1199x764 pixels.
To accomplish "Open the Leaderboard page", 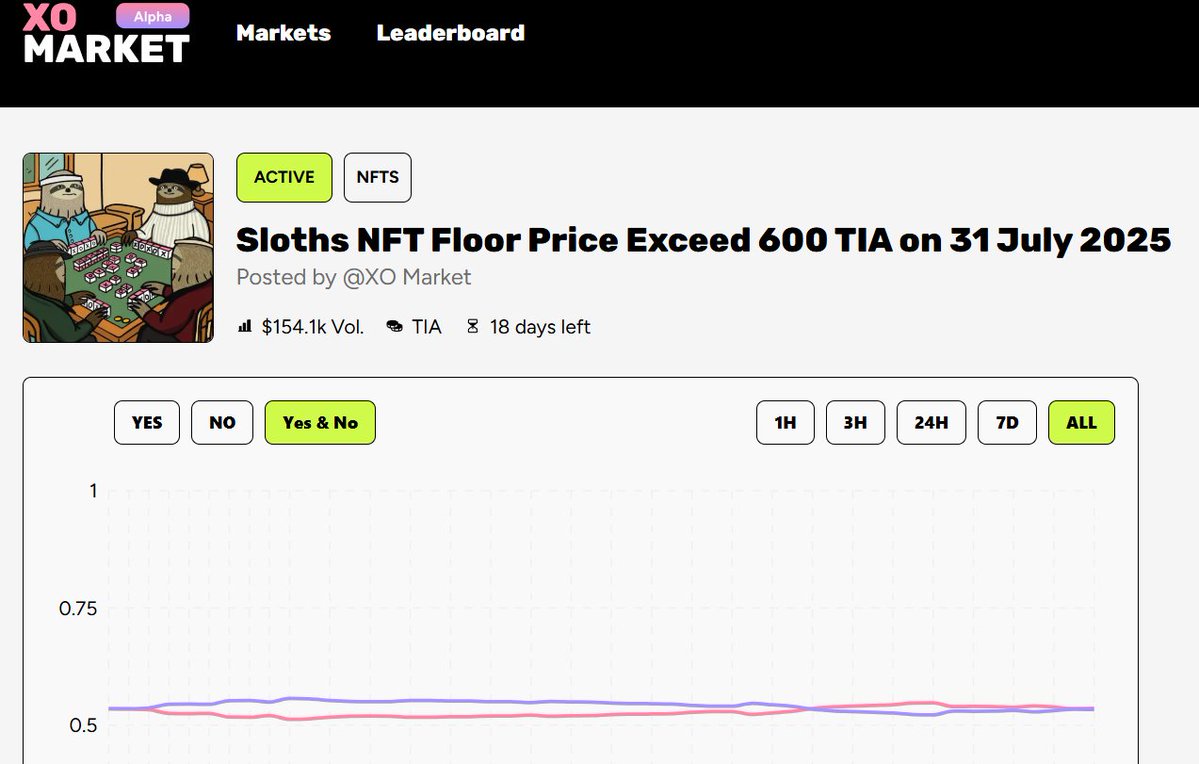I will pyautogui.click(x=450, y=33).
